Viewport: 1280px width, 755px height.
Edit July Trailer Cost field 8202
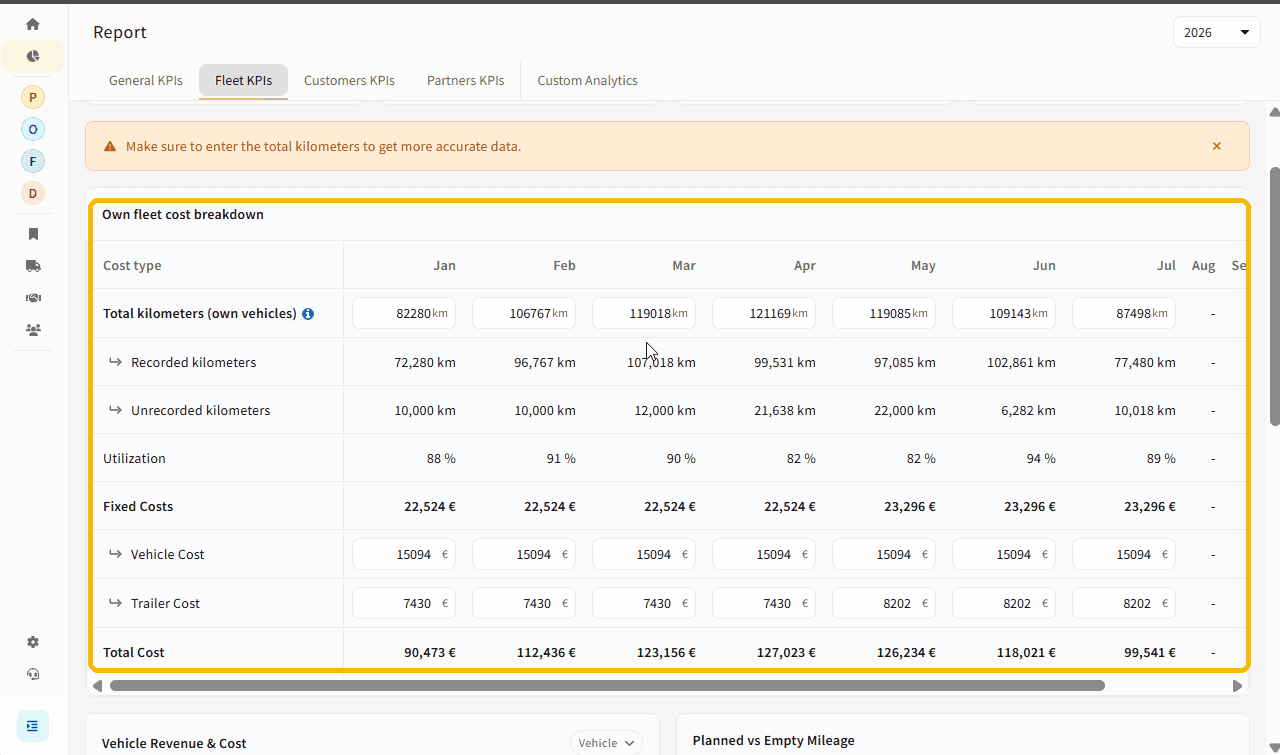point(1124,603)
